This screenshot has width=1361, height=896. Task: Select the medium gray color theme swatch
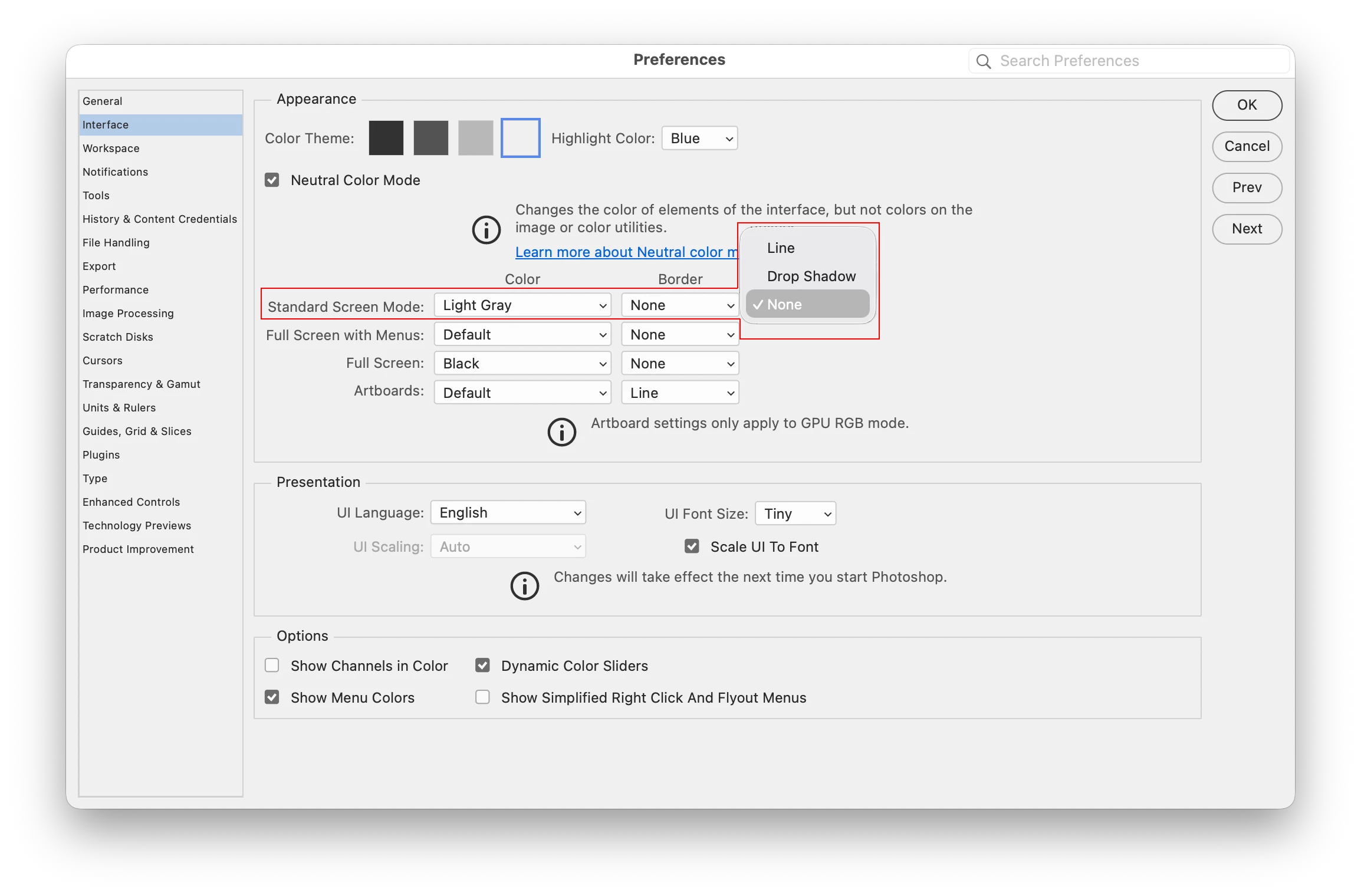475,138
